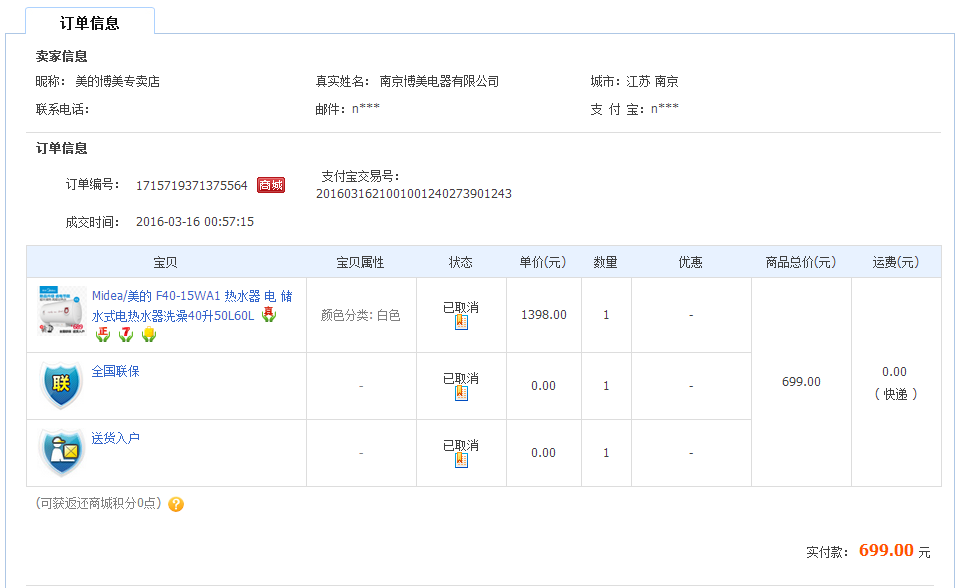Screen dimensions: 955x588
Task: Click the 宝贝属性 column header
Action: [x=361, y=262]
